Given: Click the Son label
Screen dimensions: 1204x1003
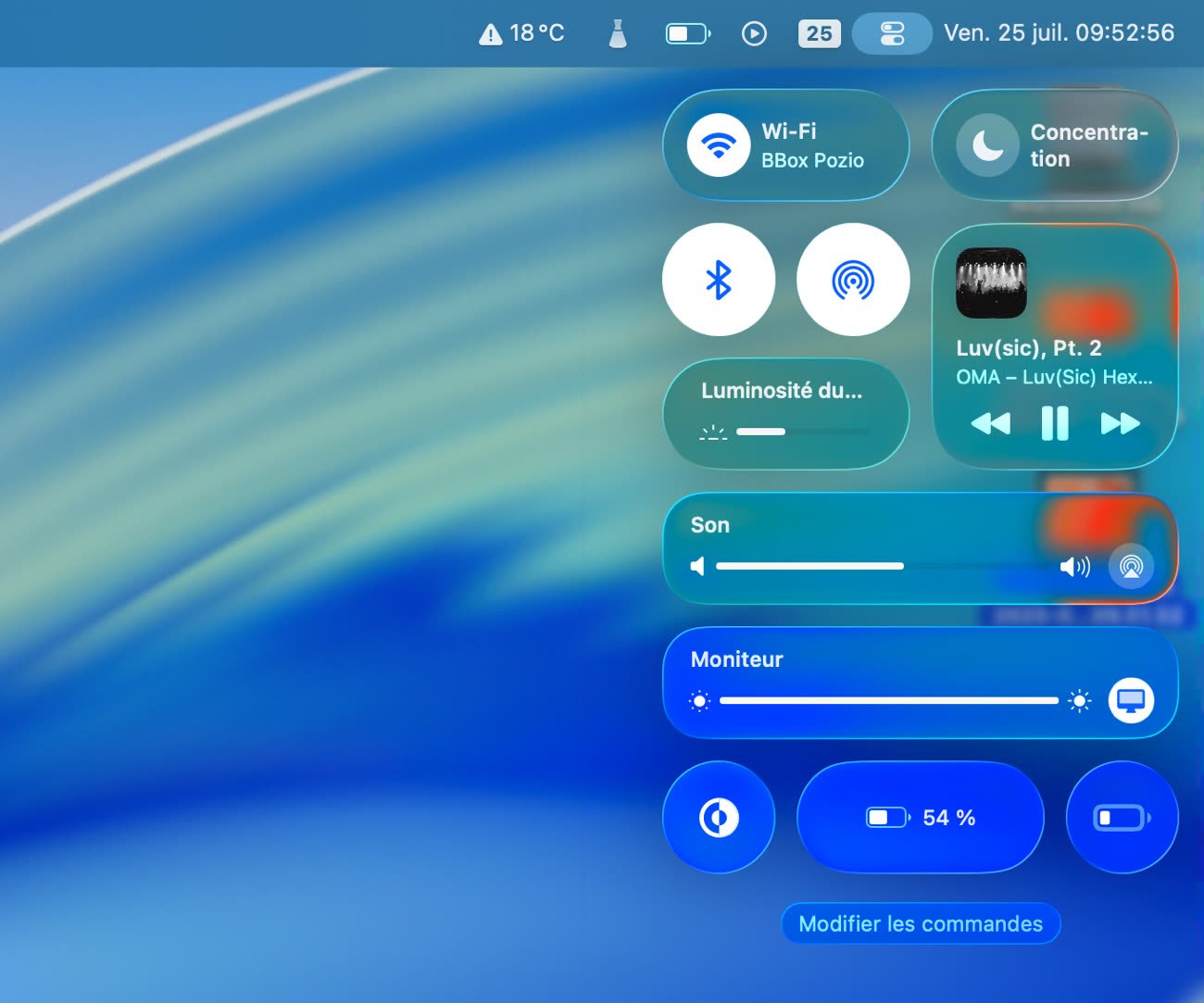Looking at the screenshot, I should pyautogui.click(x=710, y=525).
